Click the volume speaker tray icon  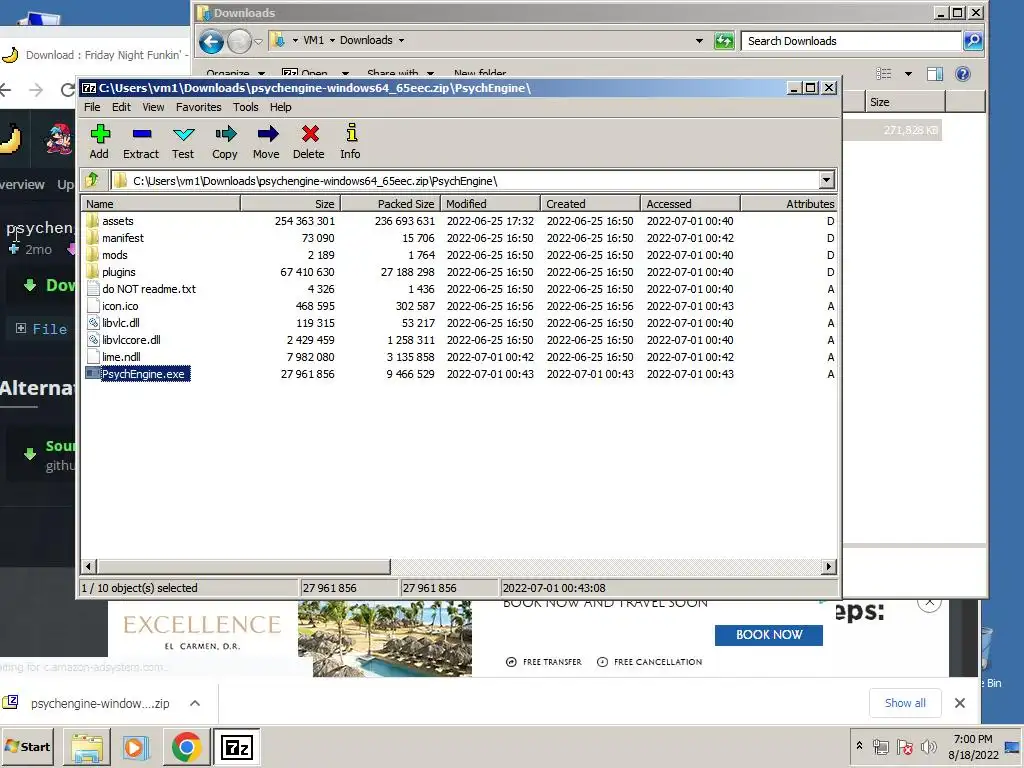click(928, 746)
